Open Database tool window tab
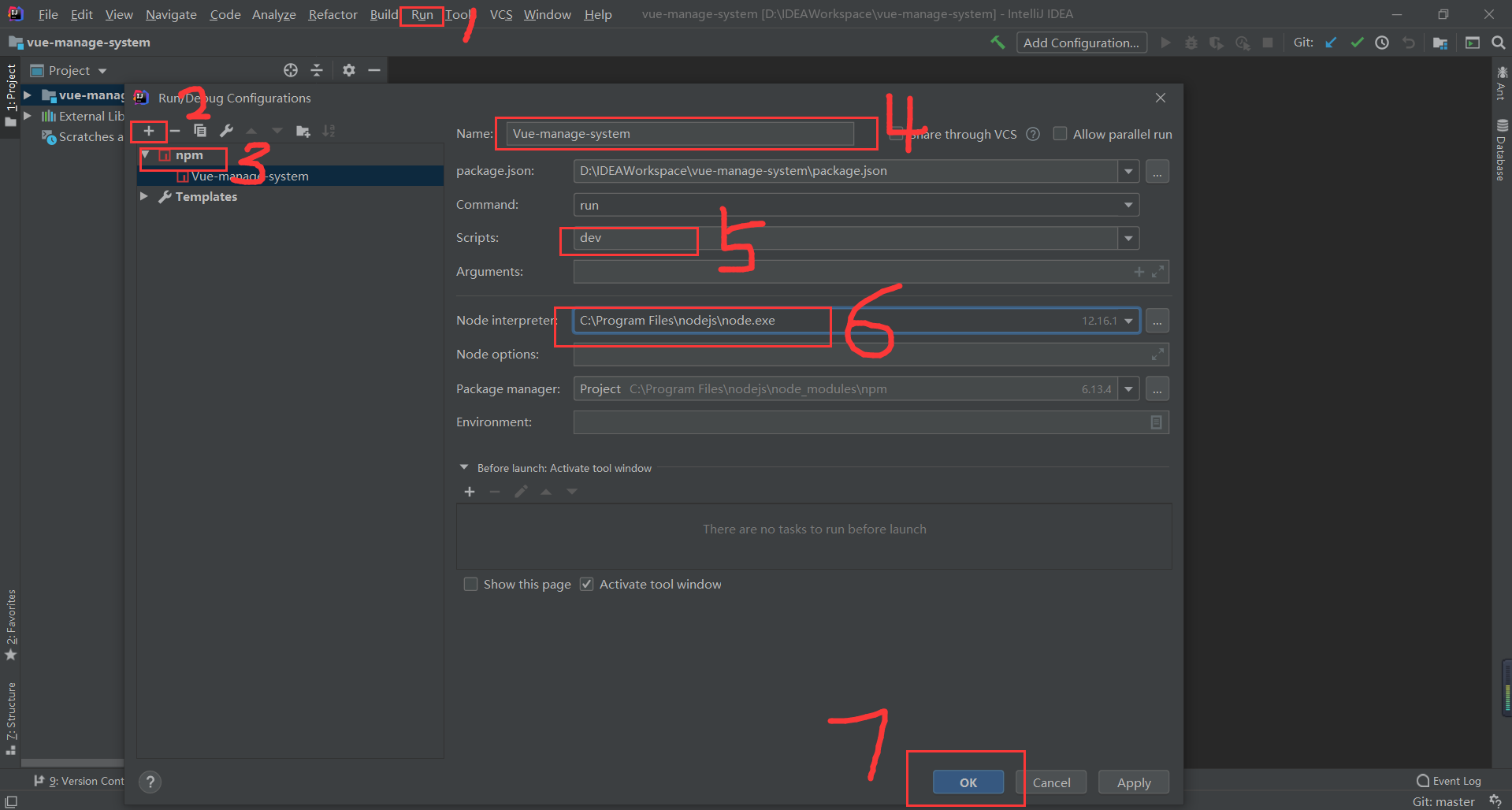The height and width of the screenshot is (810, 1512). pos(1502,150)
